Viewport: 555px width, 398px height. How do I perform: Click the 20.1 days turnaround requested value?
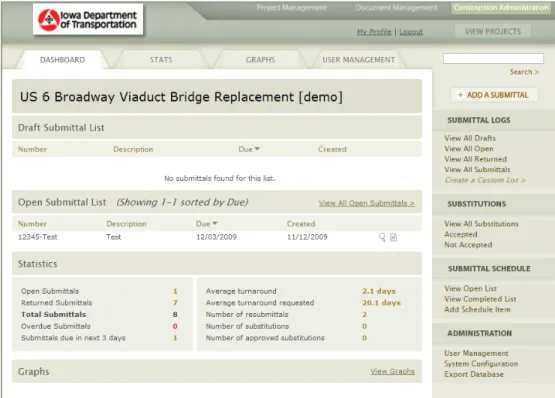coord(381,303)
